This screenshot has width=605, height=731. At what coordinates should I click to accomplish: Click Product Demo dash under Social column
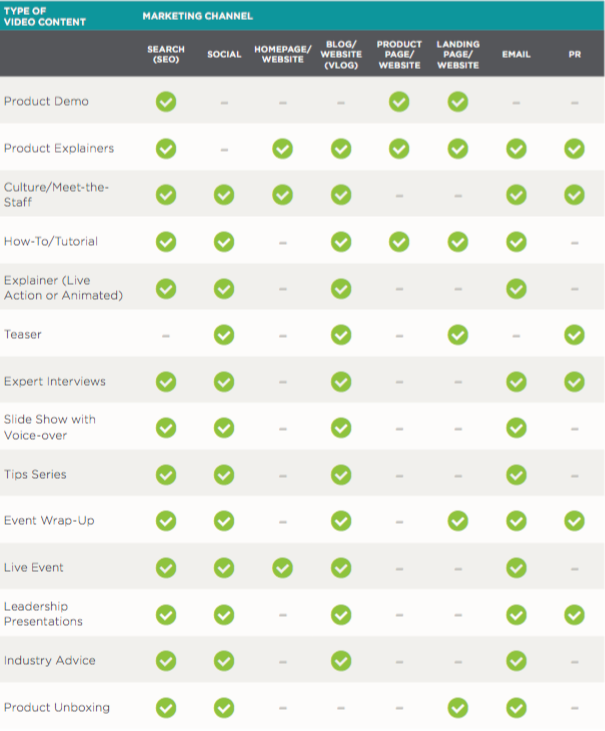(224, 103)
